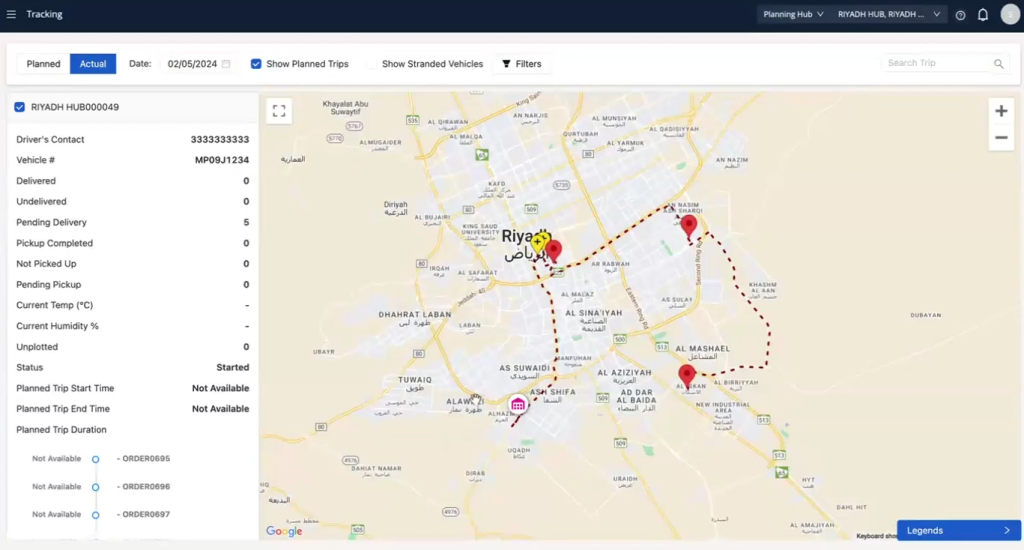Image resolution: width=1024 pixels, height=550 pixels.
Task: Open the Planning Hub dropdown
Action: click(793, 15)
